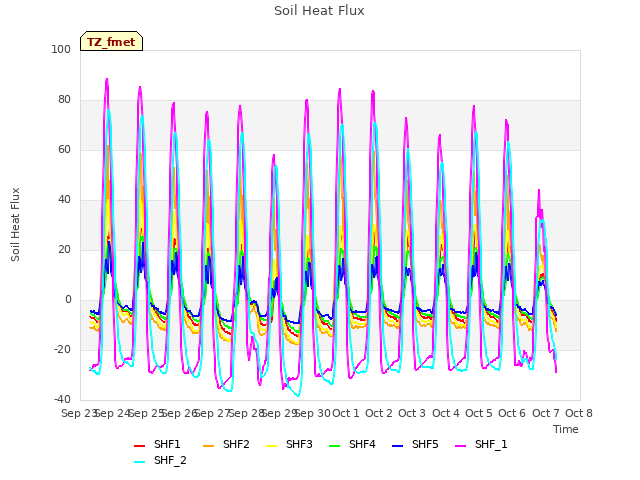Viewport: 640px width, 480px height.
Task: Select the SHF_2 legend entry
Action: pos(160,460)
